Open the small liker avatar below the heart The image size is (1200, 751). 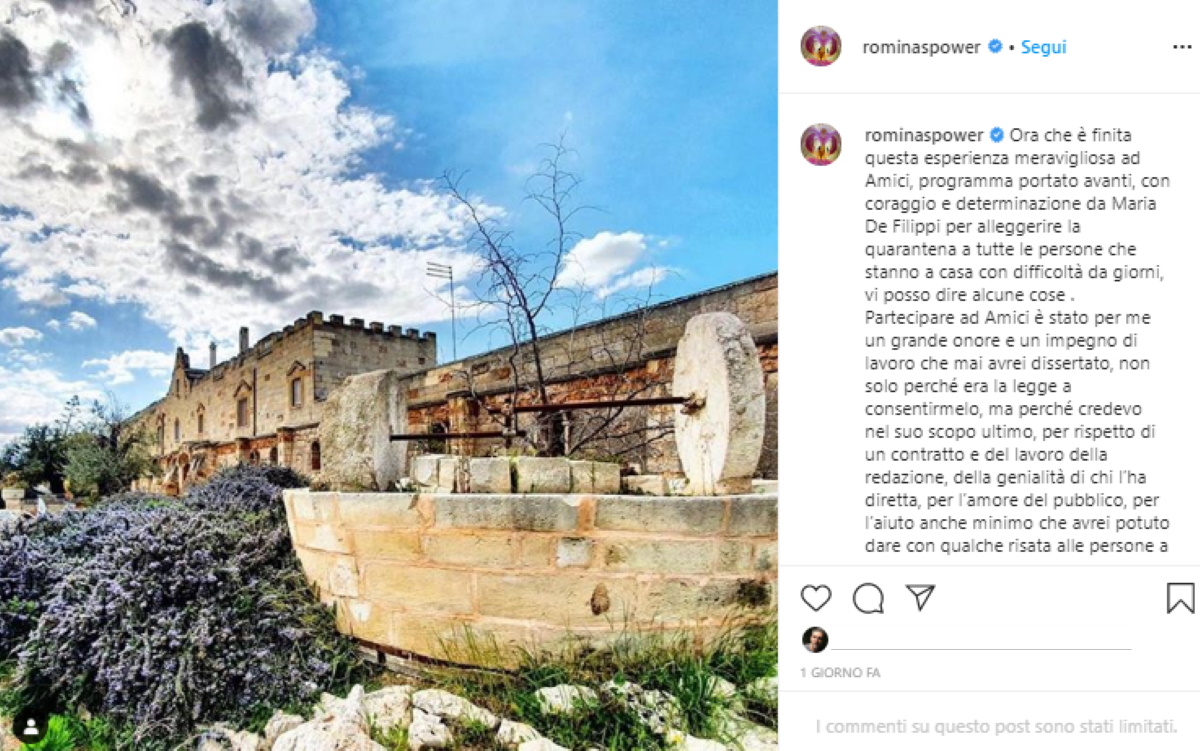pos(815,640)
